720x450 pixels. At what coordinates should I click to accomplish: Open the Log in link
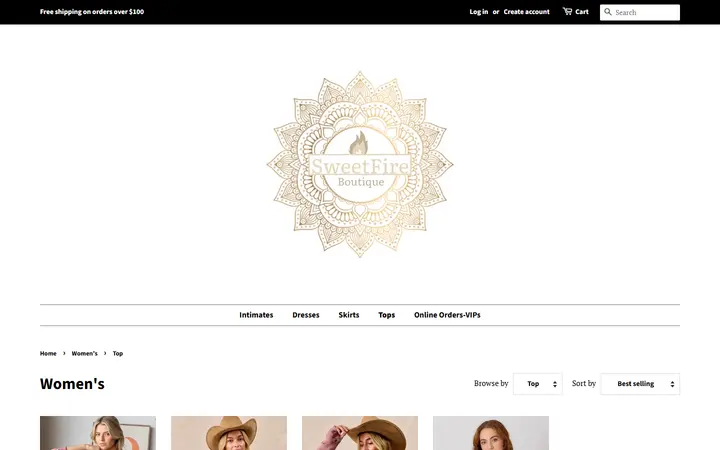478,12
